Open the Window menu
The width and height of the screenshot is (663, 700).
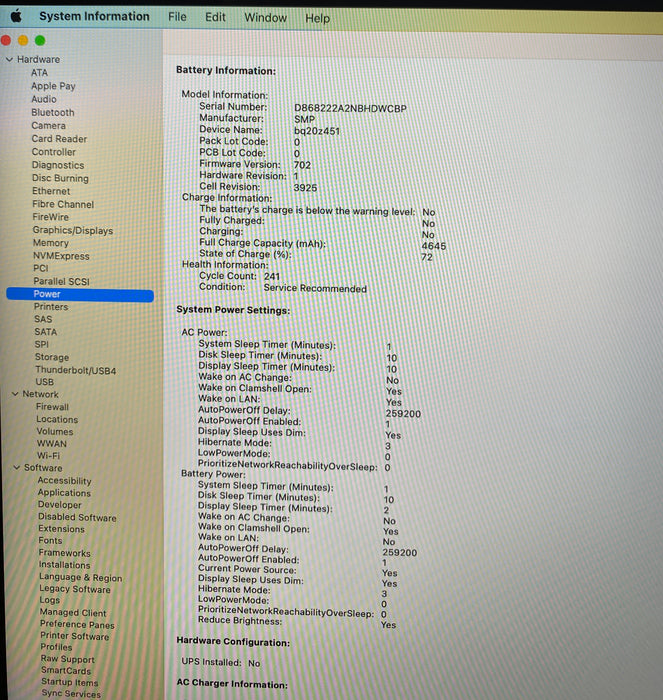(x=265, y=18)
